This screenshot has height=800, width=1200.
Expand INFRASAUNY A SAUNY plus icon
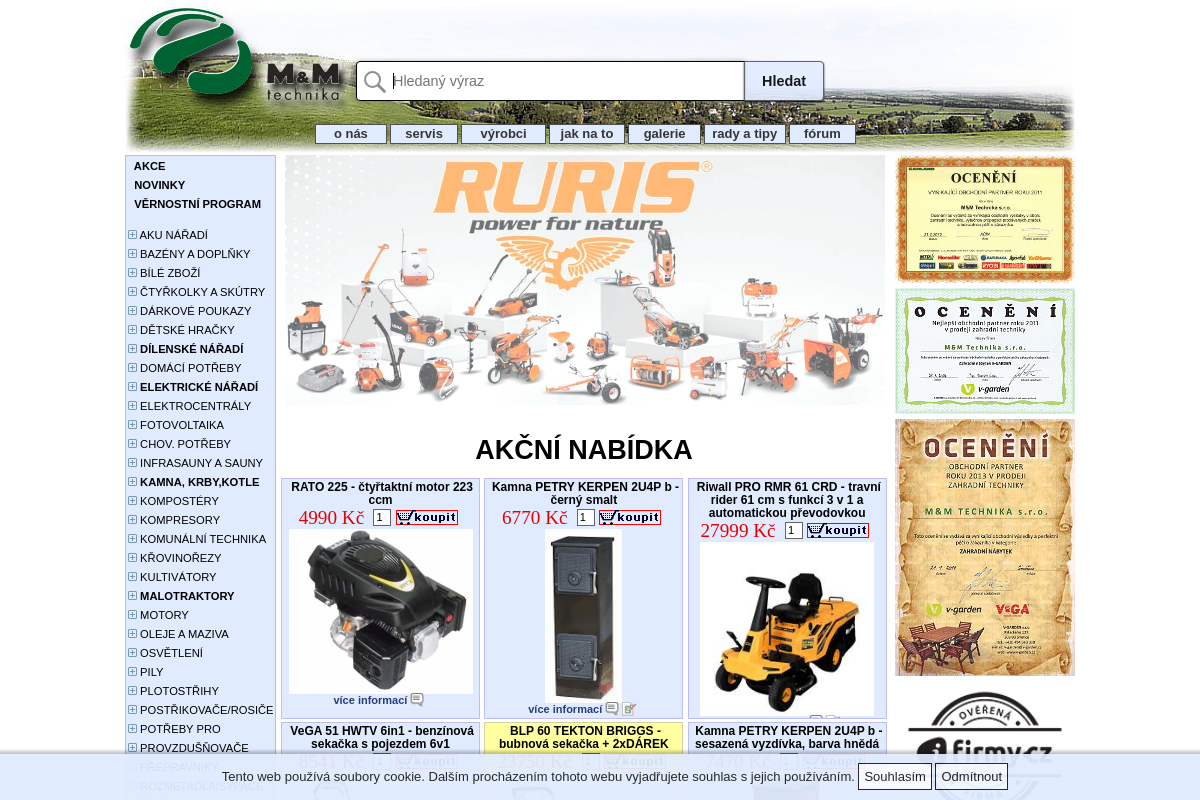point(132,463)
